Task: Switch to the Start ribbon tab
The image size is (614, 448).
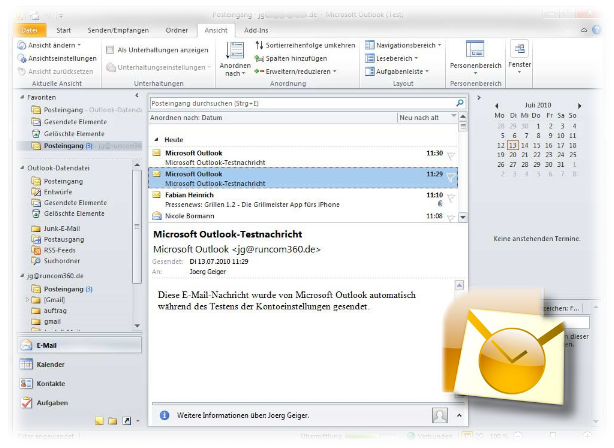Action: pos(63,30)
